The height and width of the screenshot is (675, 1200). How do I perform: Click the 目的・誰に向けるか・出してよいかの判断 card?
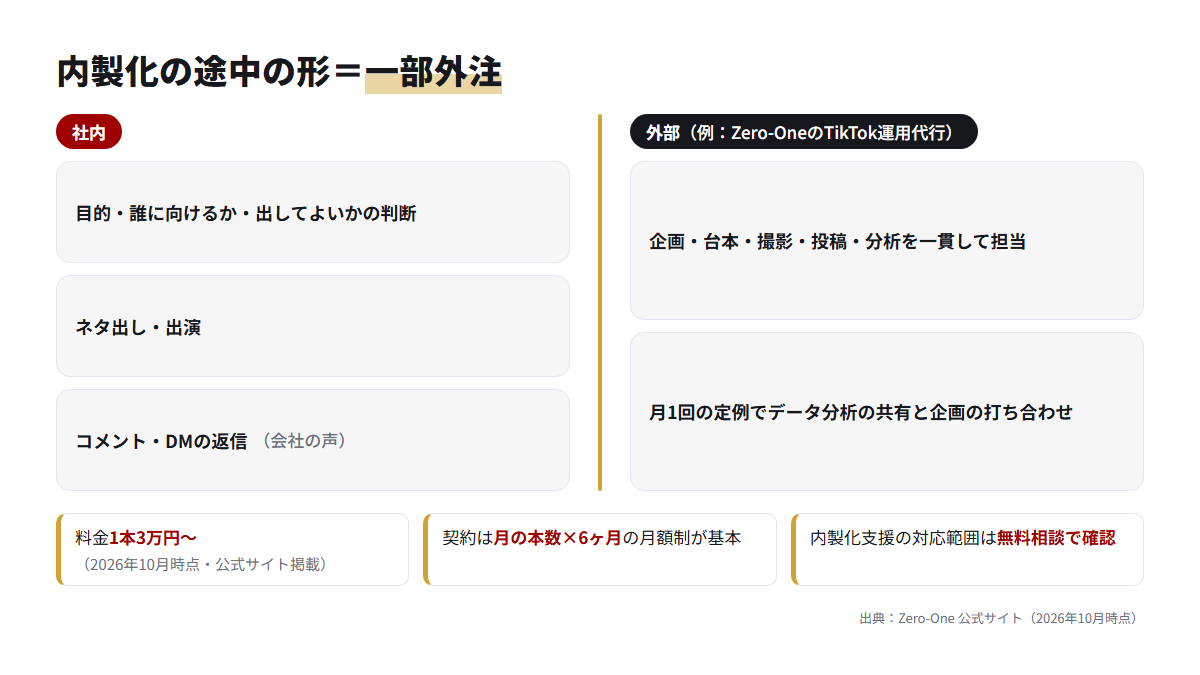pos(313,212)
